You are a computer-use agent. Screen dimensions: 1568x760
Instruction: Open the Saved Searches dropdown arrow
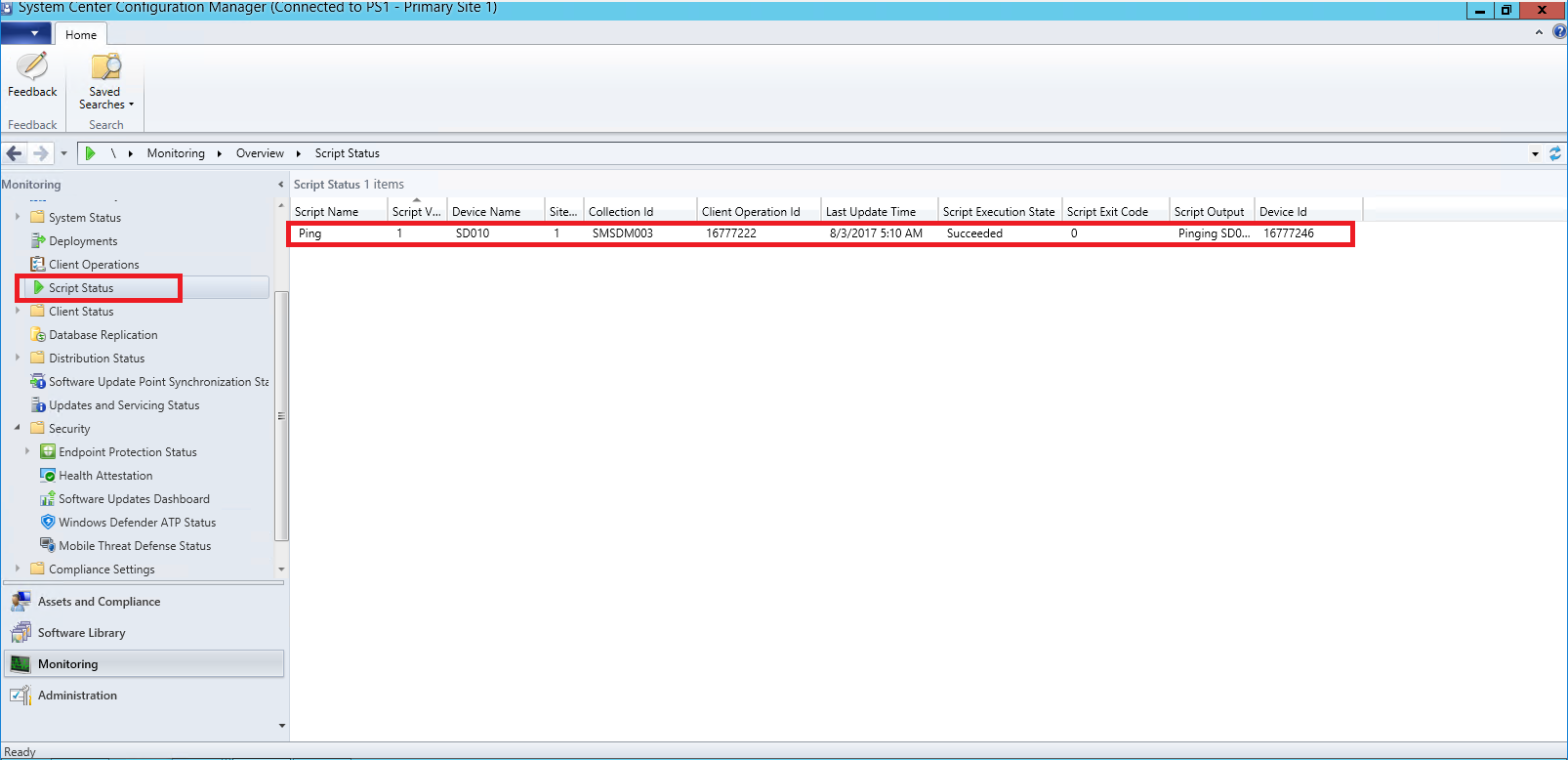[x=131, y=105]
